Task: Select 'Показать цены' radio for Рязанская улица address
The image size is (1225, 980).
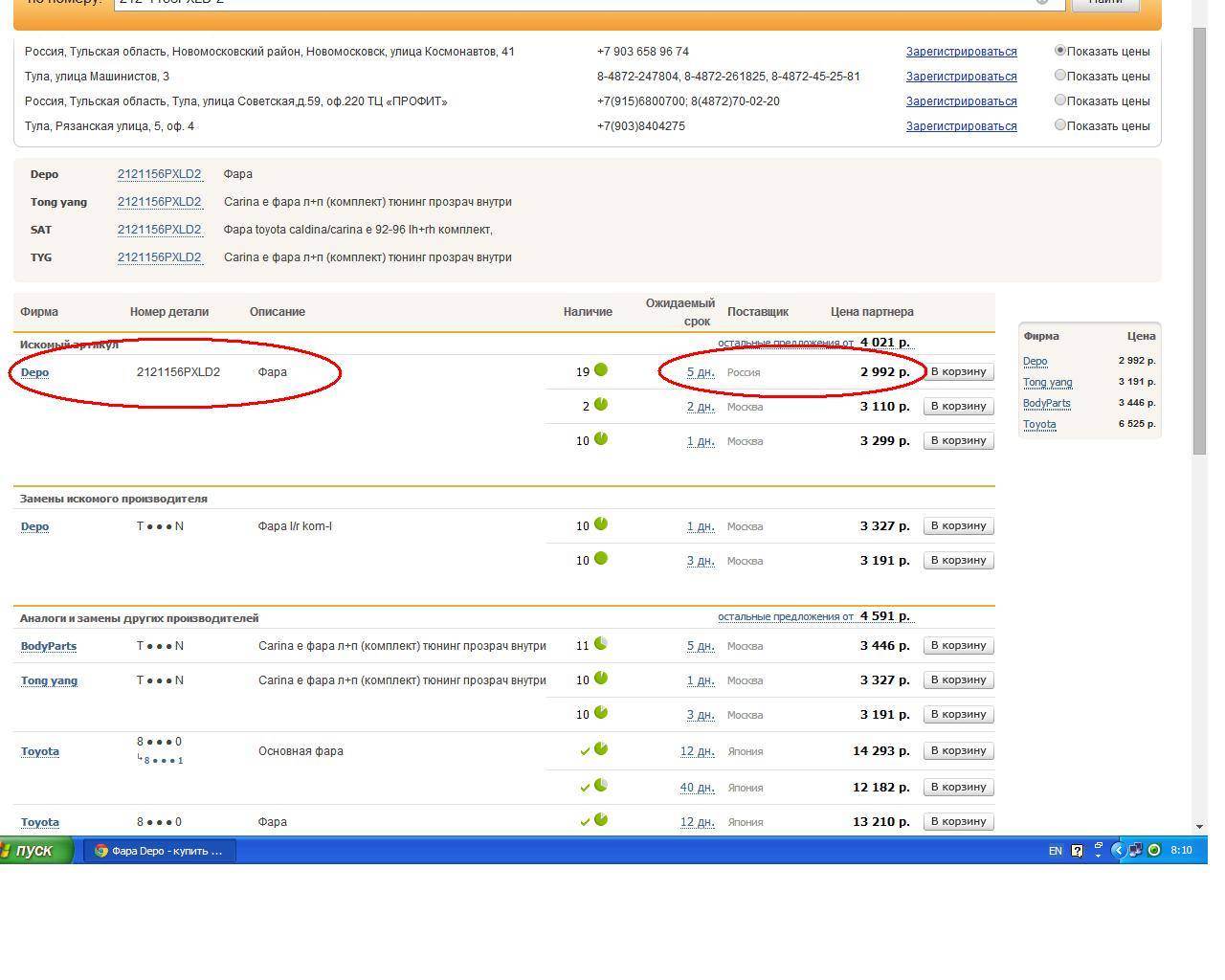Action: [x=1060, y=125]
